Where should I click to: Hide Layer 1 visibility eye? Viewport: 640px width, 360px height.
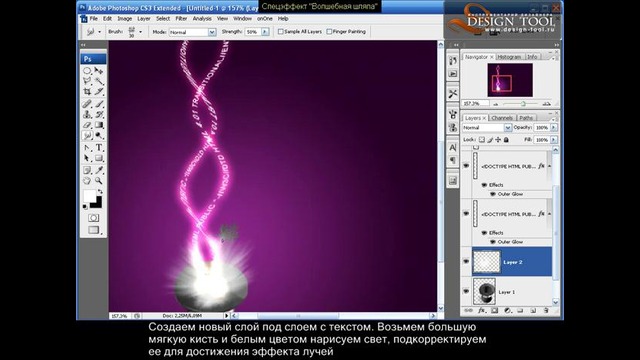(x=466, y=291)
